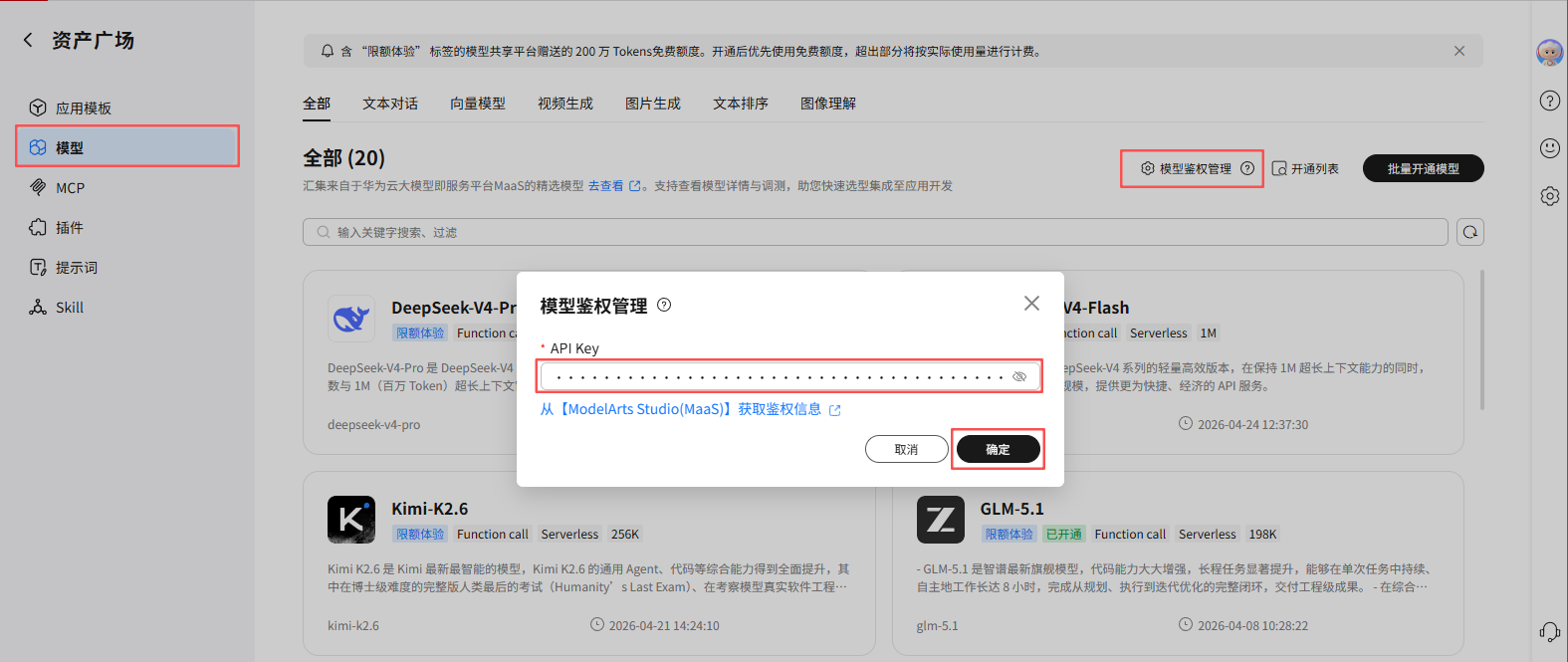Click the smiley feedback icon in the right rail
Viewport: 1568px width, 662px height.
pos(1550,148)
